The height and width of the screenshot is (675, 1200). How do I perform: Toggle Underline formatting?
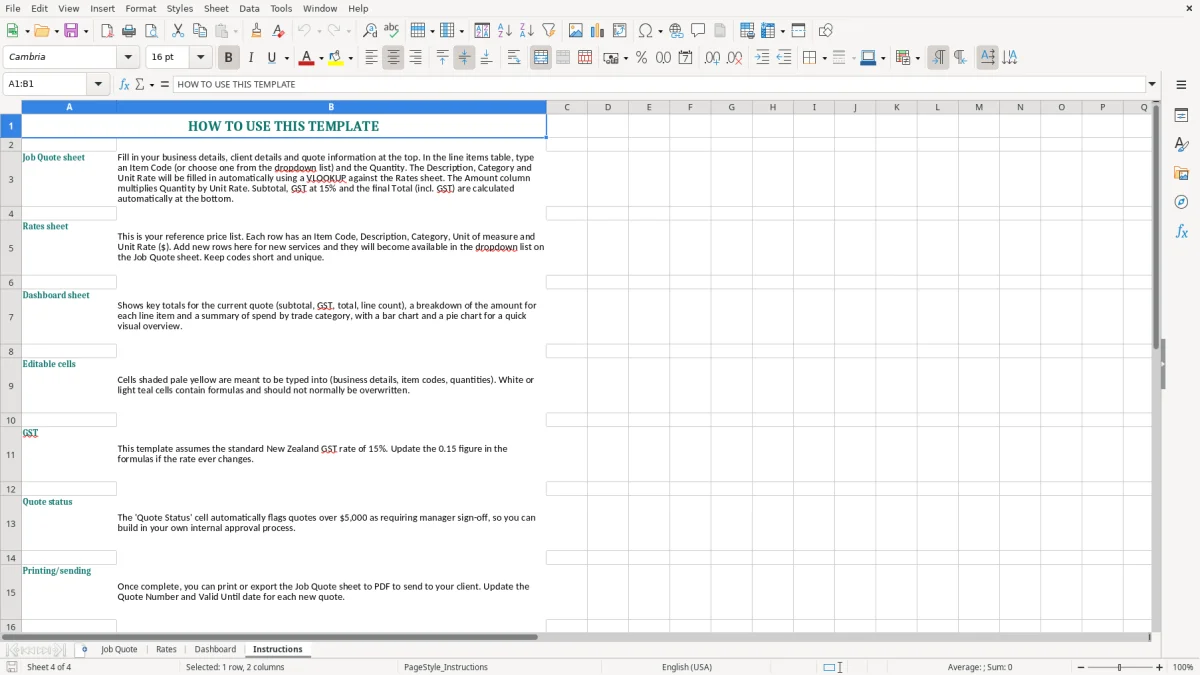272,58
